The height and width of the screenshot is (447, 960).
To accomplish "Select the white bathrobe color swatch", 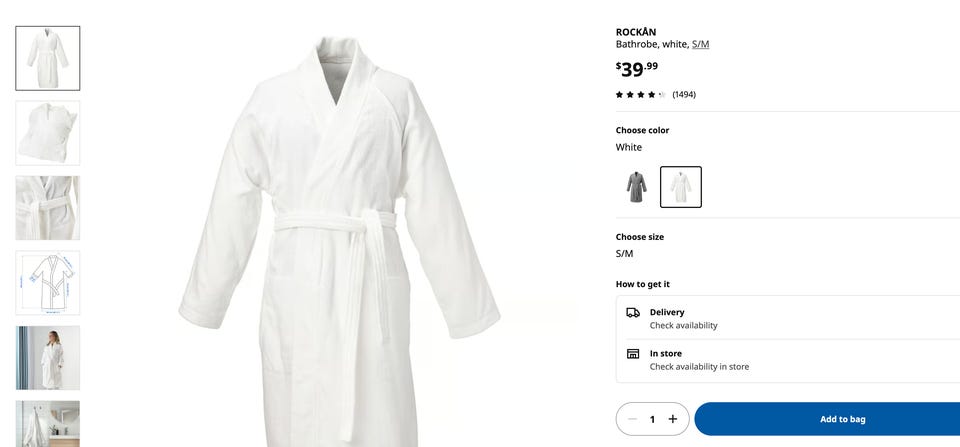I will coord(681,187).
